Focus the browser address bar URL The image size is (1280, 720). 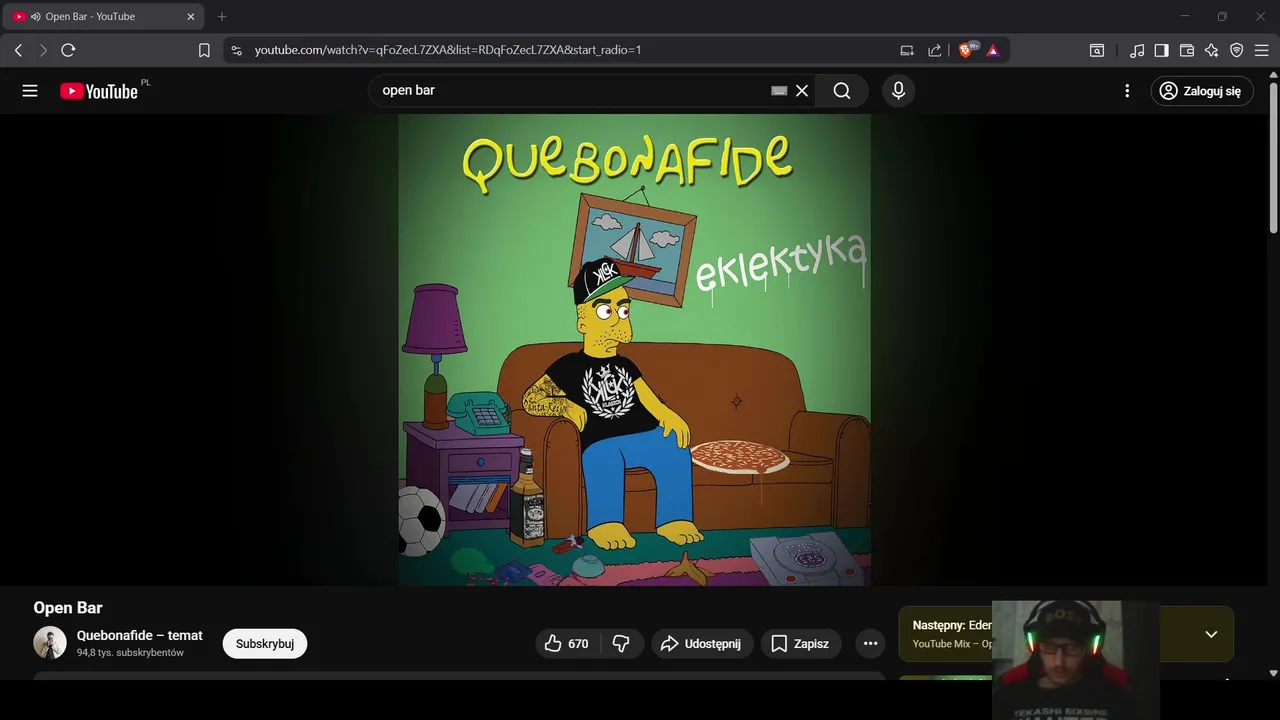pos(448,50)
